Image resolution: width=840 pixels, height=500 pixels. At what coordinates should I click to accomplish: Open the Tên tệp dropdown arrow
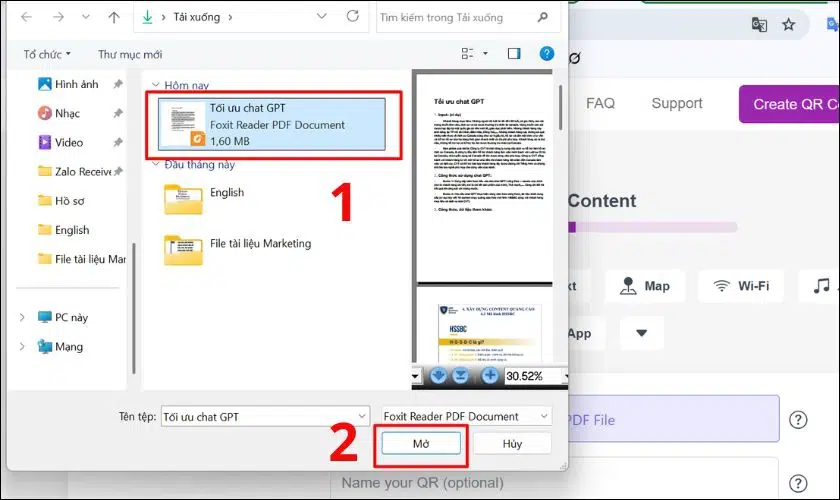coord(362,416)
